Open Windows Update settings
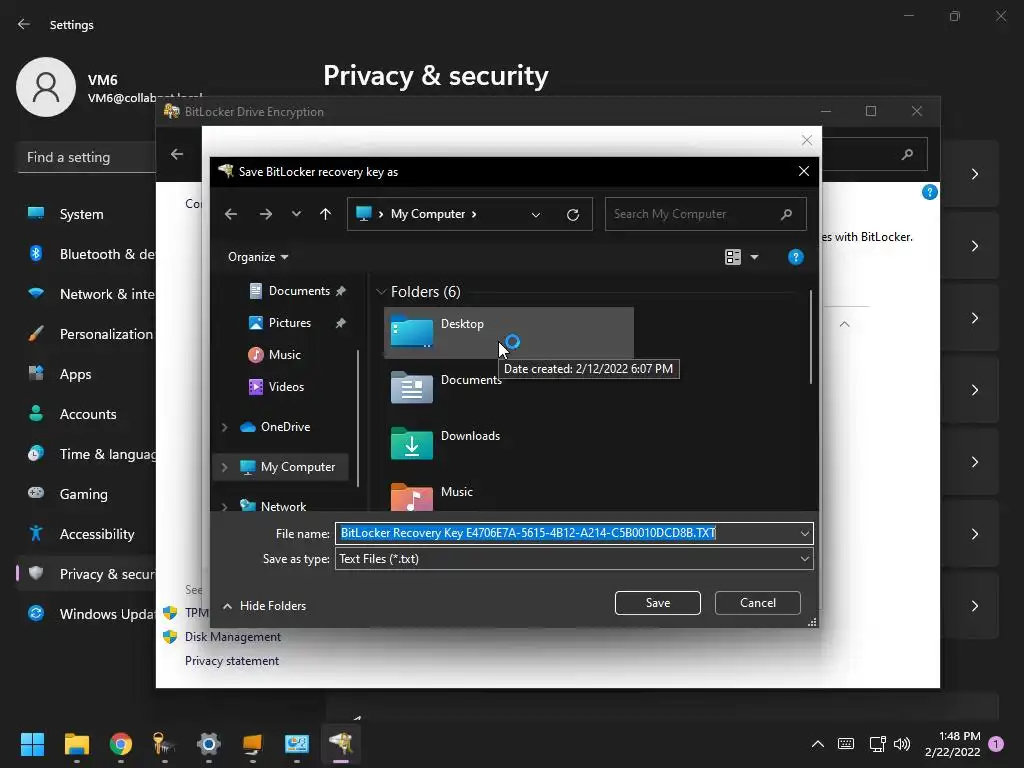1024x768 pixels. point(87,614)
